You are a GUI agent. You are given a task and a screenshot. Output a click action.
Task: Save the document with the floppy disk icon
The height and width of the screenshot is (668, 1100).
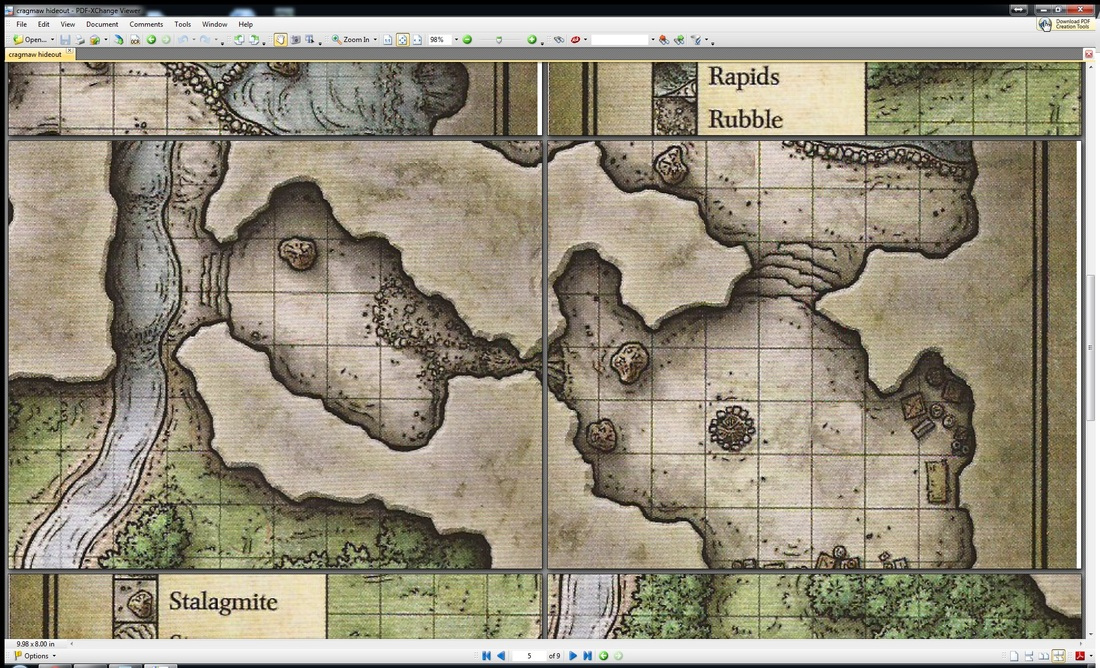(x=65, y=40)
